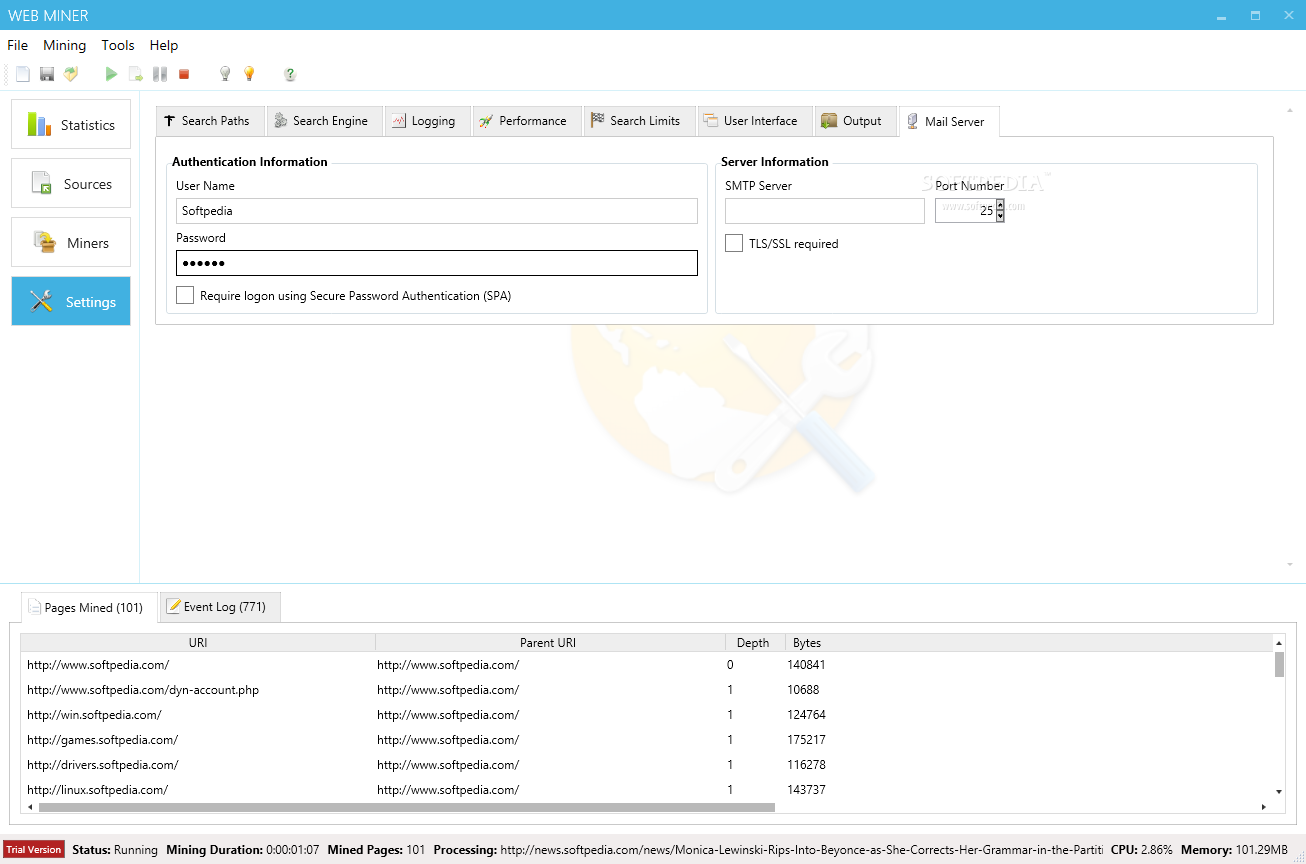Select the http://drivers.softpedia.com/ URI row
1306x864 pixels.
tap(103, 765)
